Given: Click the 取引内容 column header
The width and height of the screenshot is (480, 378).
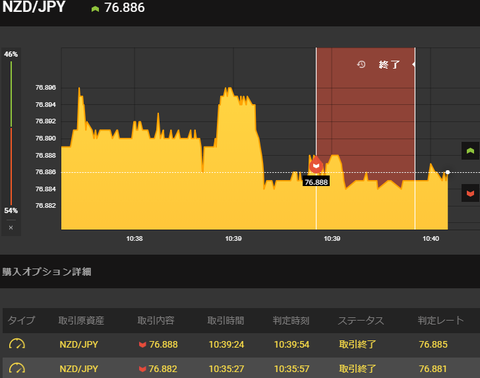Looking at the screenshot, I should 156,320.
